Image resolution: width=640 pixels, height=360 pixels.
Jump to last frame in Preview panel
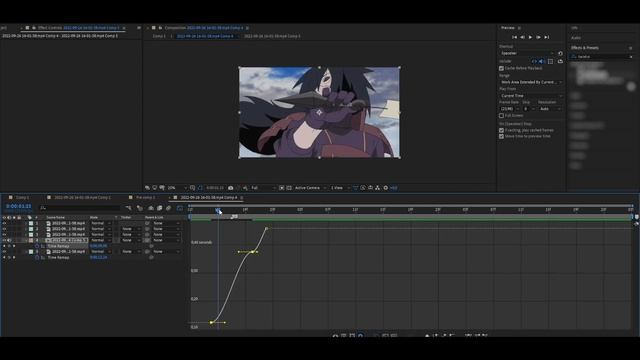pos(547,37)
